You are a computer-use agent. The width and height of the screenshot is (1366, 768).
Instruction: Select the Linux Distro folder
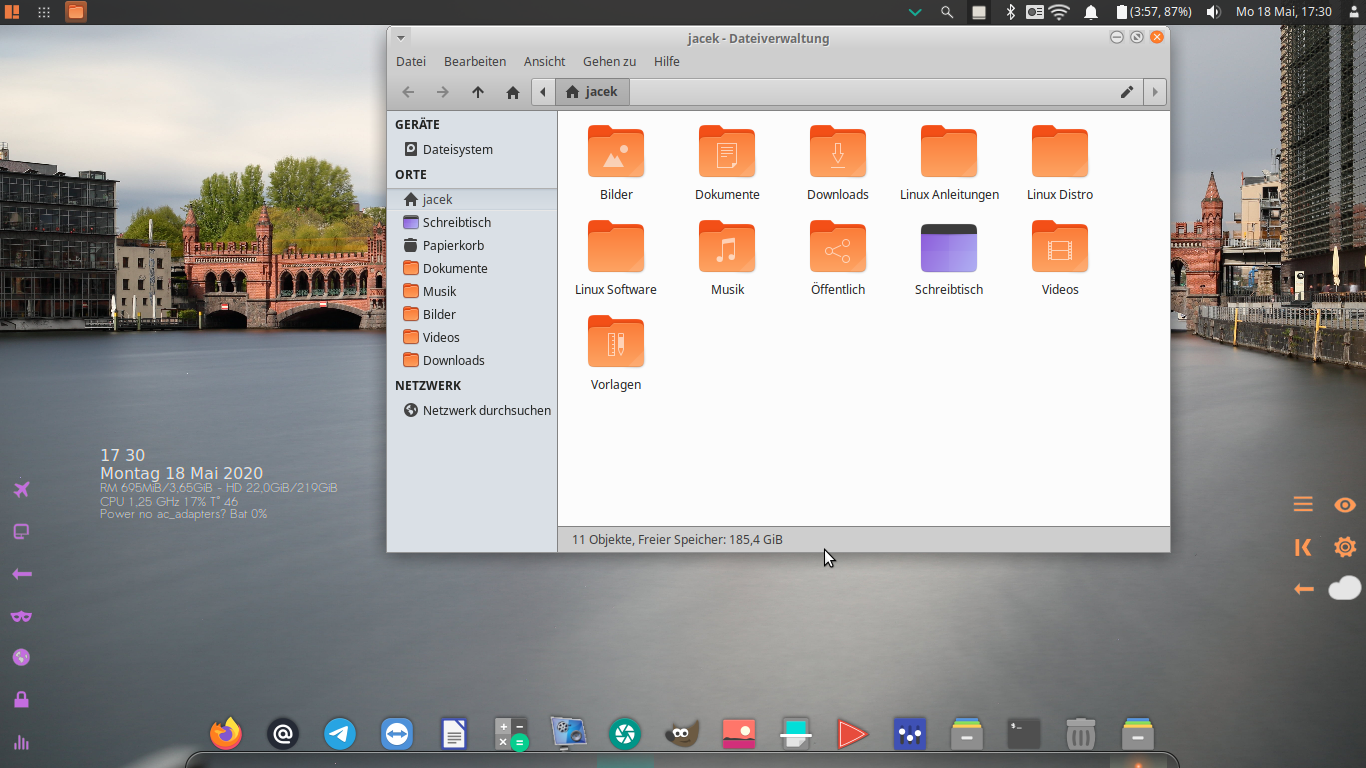[1060, 152]
